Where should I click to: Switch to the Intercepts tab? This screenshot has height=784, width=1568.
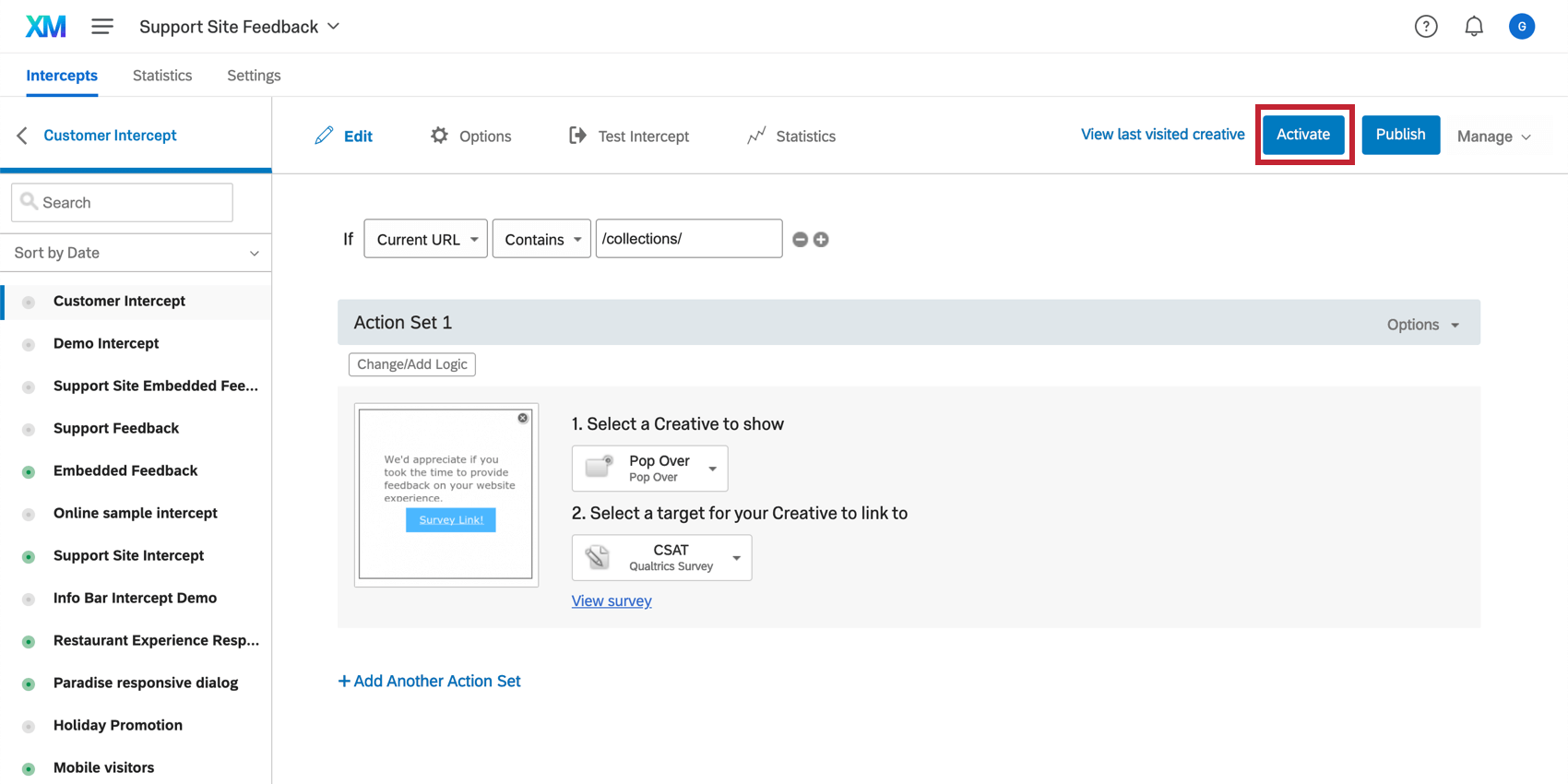[62, 76]
